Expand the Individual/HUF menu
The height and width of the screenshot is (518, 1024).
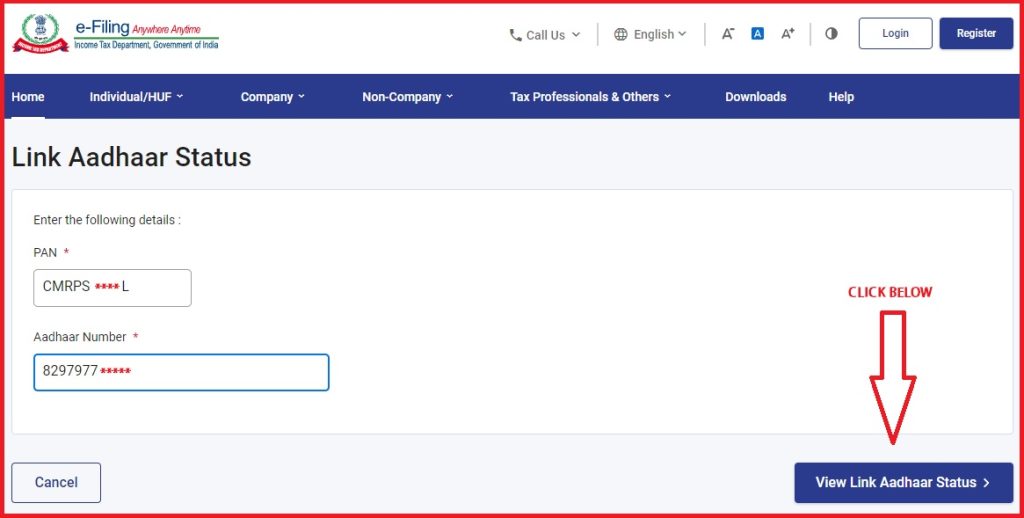pyautogui.click(x=136, y=97)
